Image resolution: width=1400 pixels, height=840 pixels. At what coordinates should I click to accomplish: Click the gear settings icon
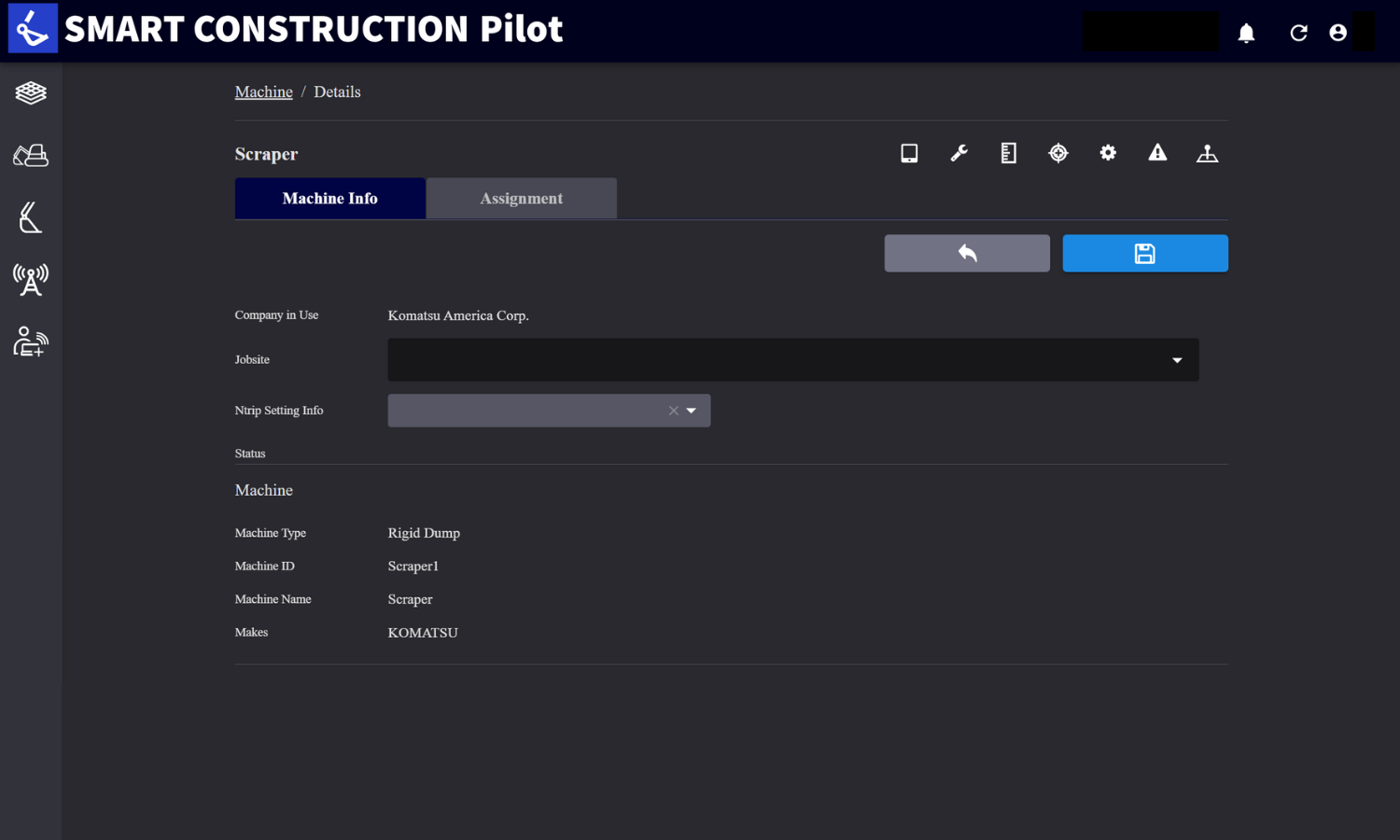point(1108,153)
